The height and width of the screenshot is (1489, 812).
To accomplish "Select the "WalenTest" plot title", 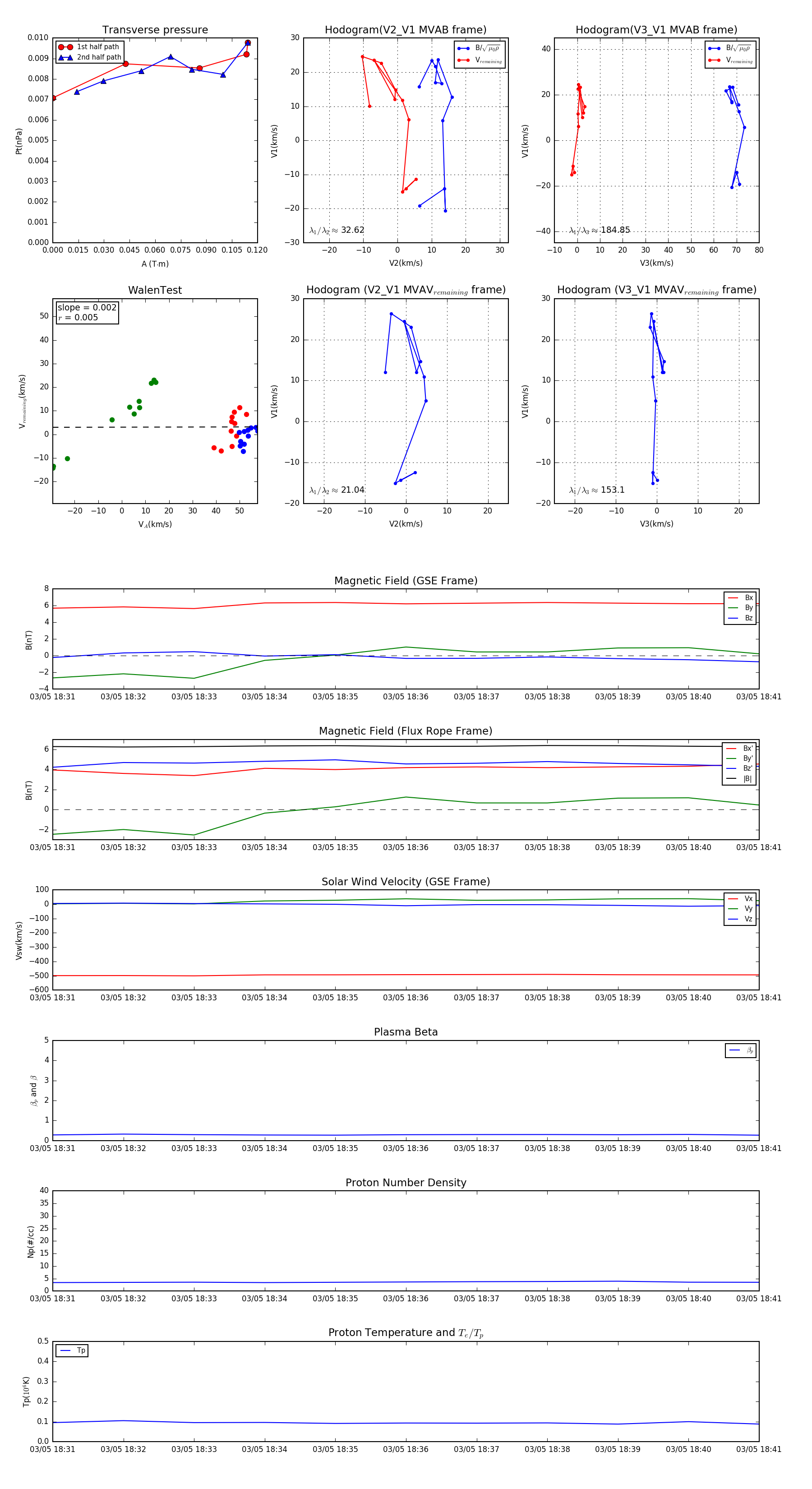I will coord(155,290).
